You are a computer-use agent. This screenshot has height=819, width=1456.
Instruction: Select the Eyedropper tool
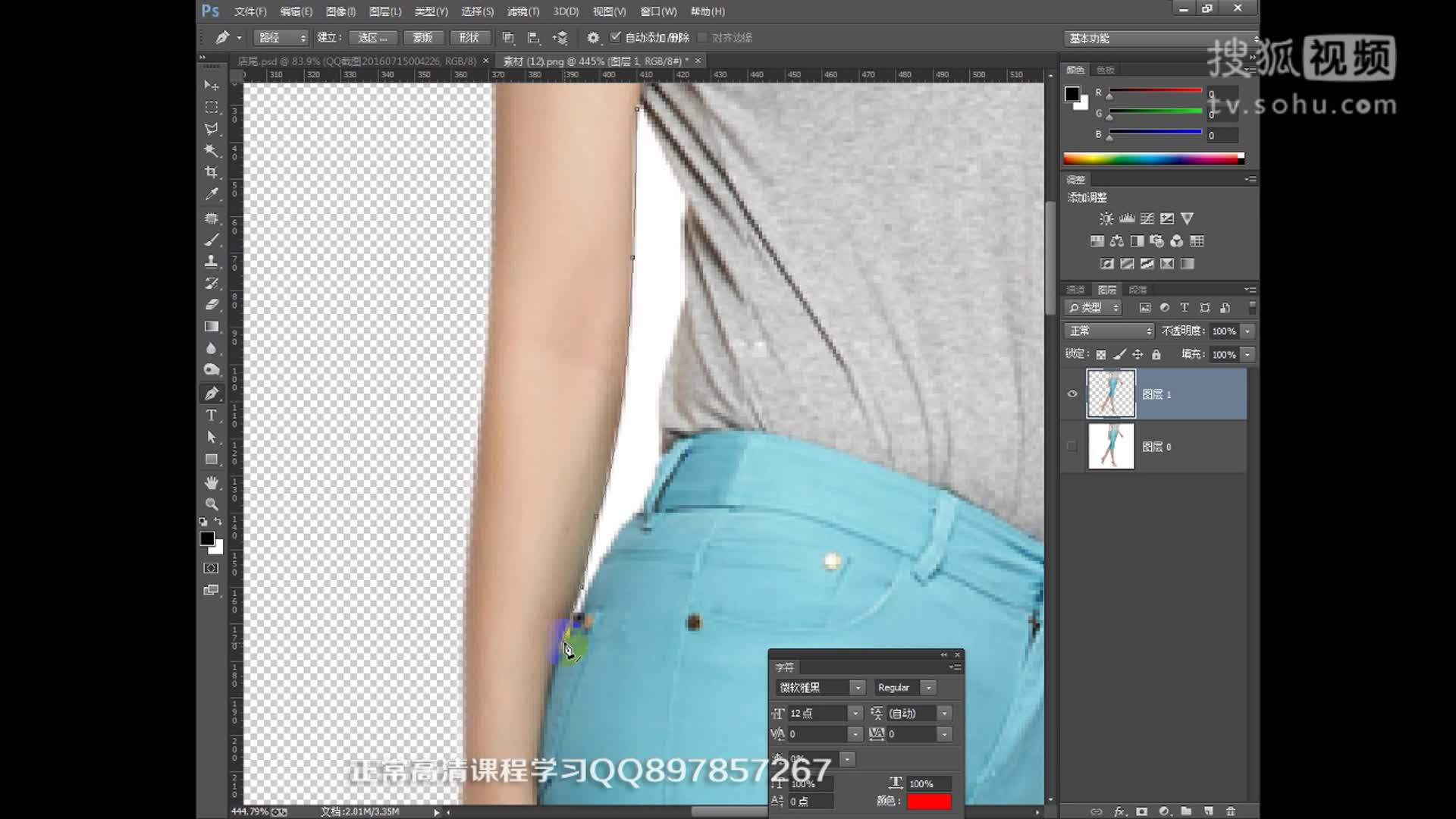212,194
